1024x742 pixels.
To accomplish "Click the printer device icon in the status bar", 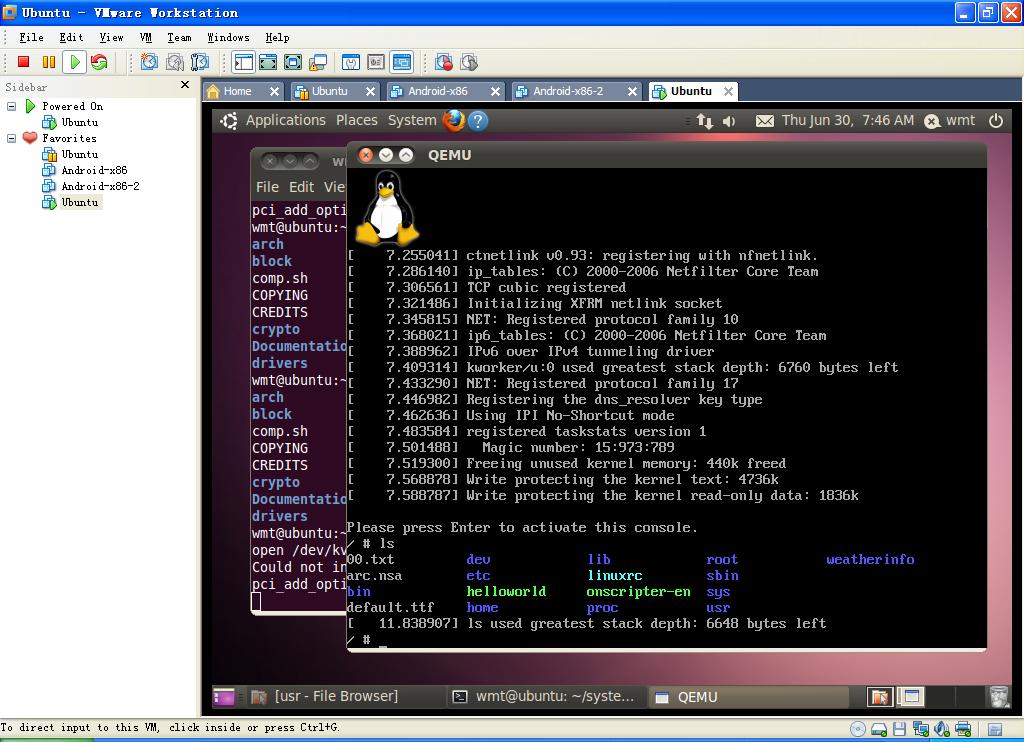I will (963, 729).
